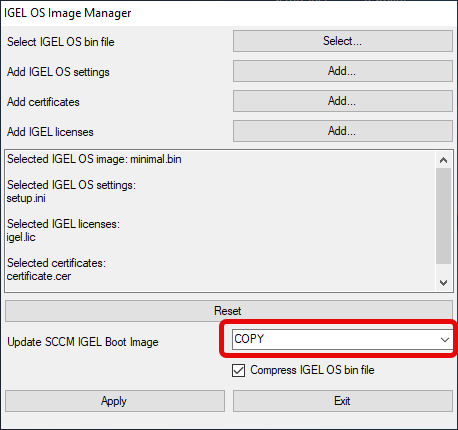The height and width of the screenshot is (430, 458).
Task: Uncheck Compress IGEL OS bin file
Action: point(238,370)
